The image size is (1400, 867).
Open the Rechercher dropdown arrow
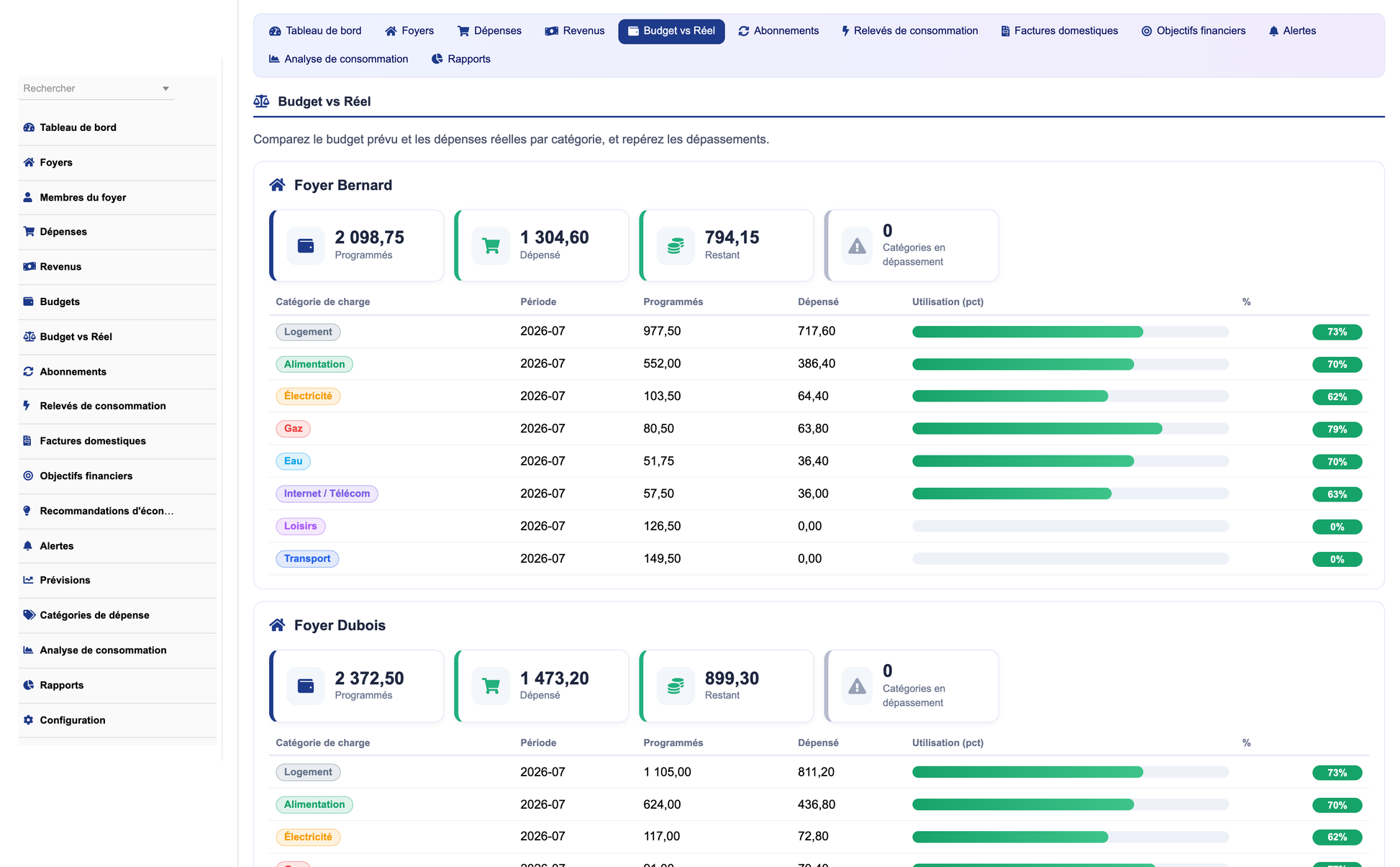coord(165,88)
